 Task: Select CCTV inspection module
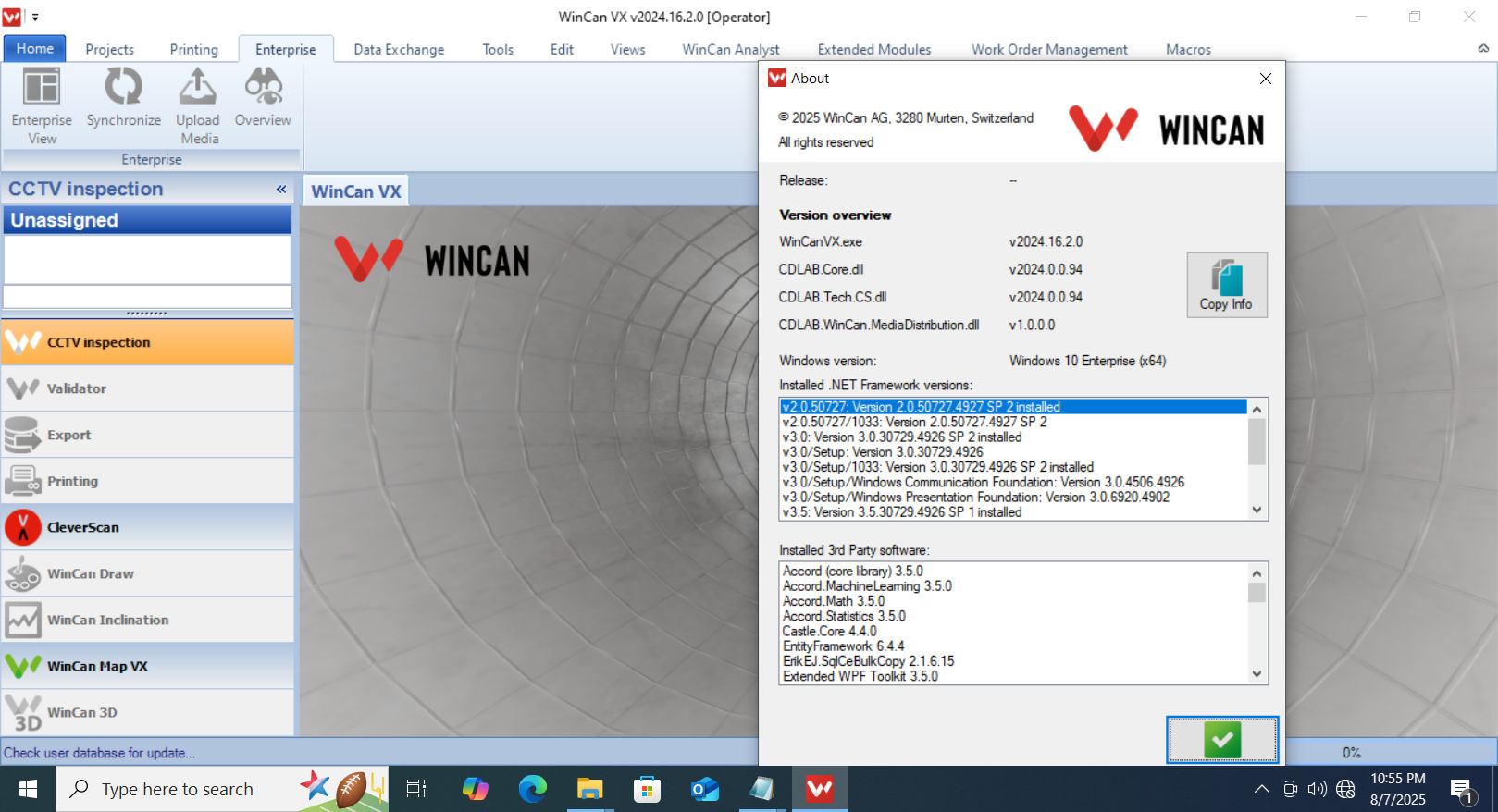pyautogui.click(x=147, y=342)
